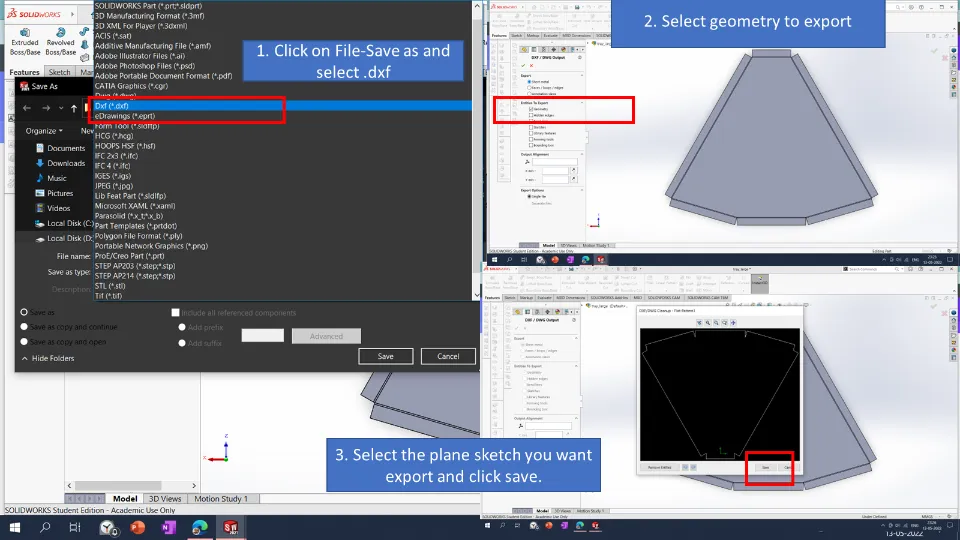Click the Revolved Boss/Base tool icon
Image resolution: width=960 pixels, height=540 pixels.
click(x=60, y=32)
